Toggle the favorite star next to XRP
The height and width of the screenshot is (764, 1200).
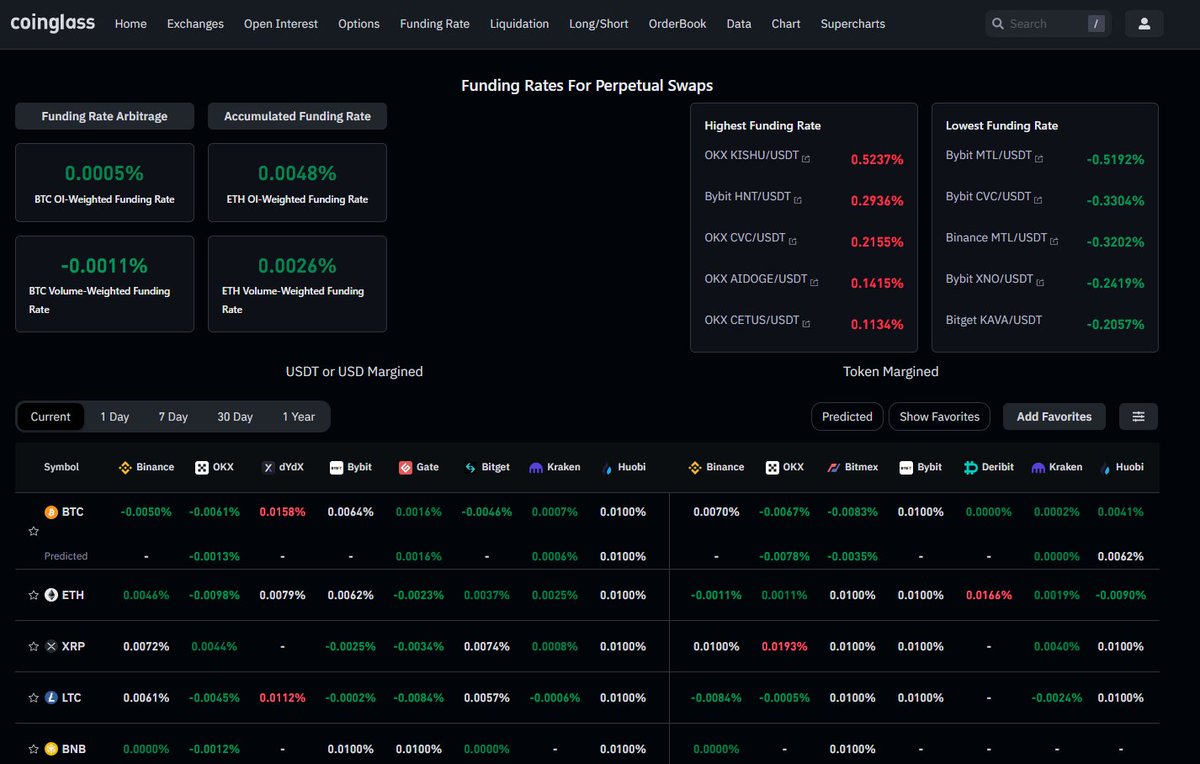33,646
